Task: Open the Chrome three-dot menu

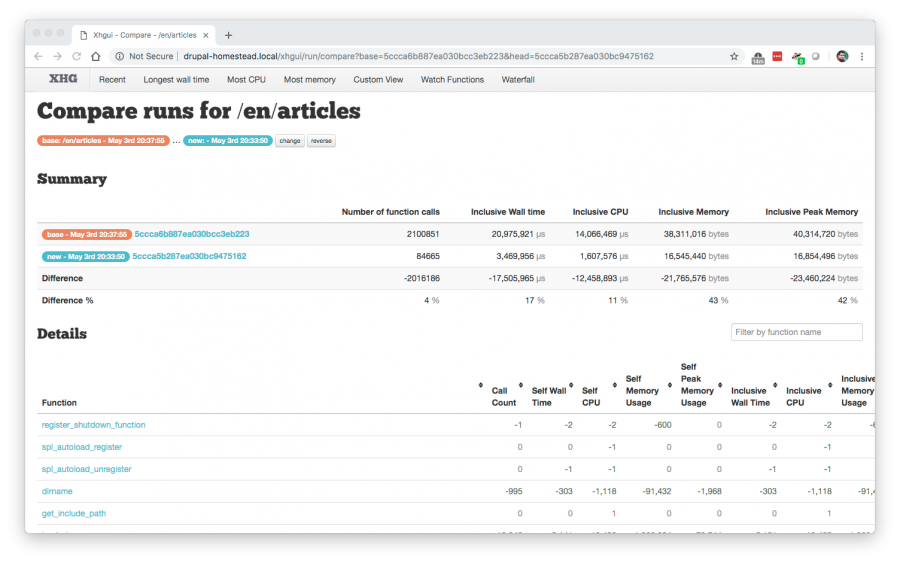Action: coord(862,56)
